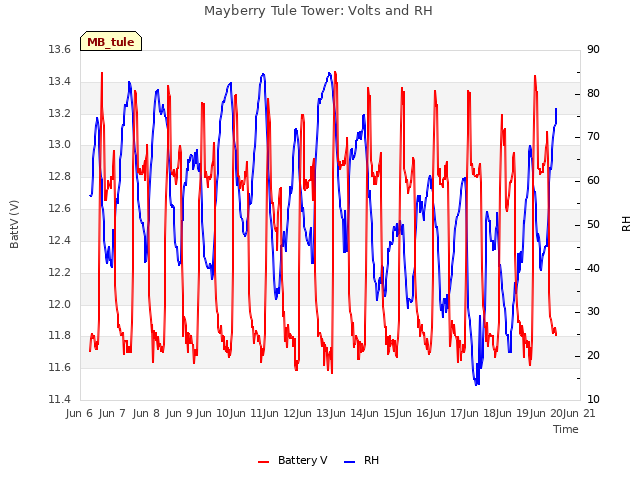The image size is (640, 480).
Task: Select the 13.4 left axis tick
Action: point(60,82)
